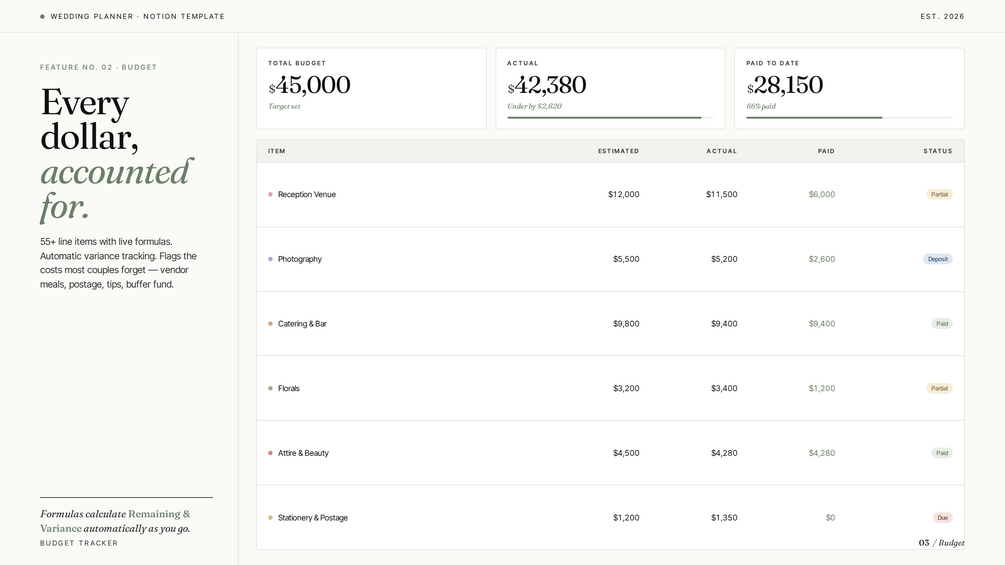
Task: Click the Actual spending progress bar
Action: [610, 118]
